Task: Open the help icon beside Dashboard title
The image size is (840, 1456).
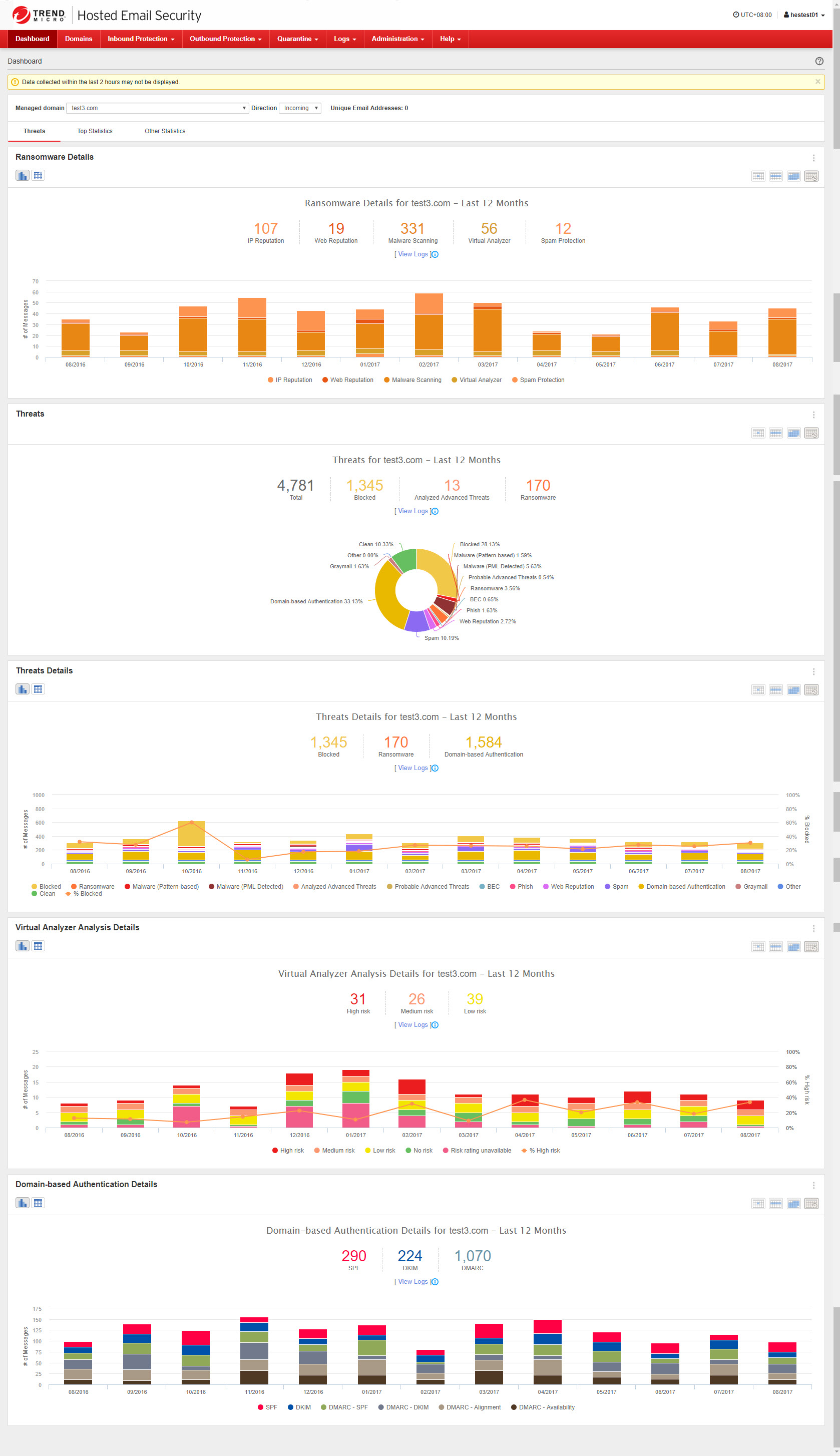Action: pos(818,61)
